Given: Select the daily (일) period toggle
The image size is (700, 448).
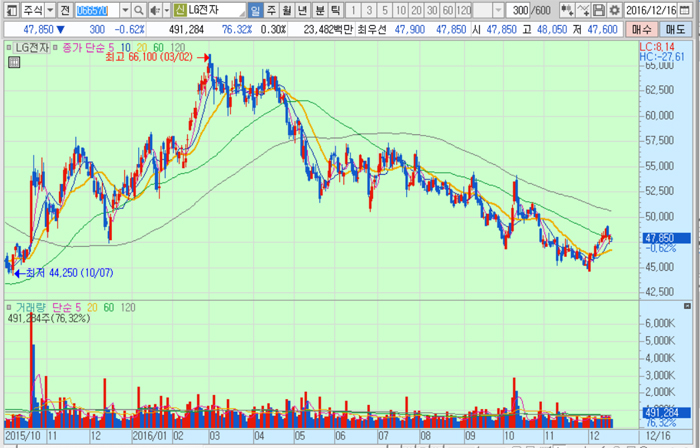Looking at the screenshot, I should coord(257,9).
